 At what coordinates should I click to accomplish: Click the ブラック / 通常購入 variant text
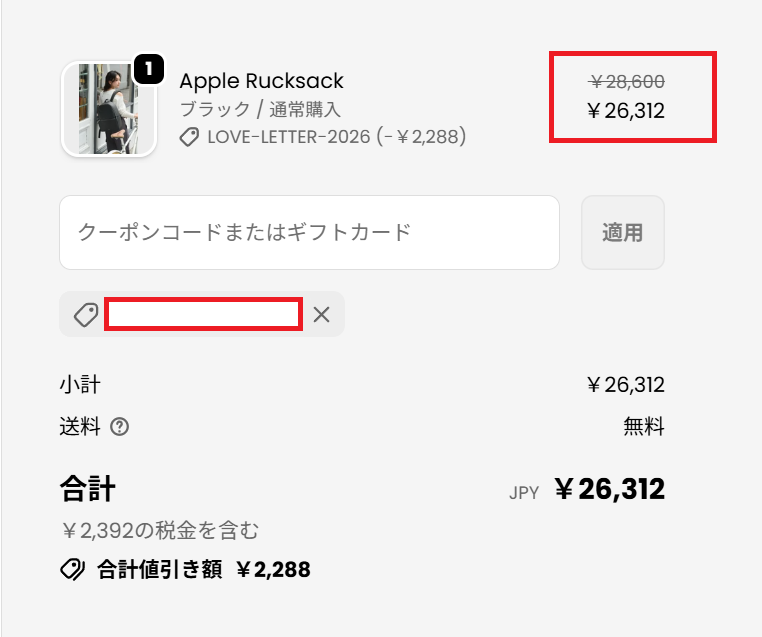tap(260, 109)
